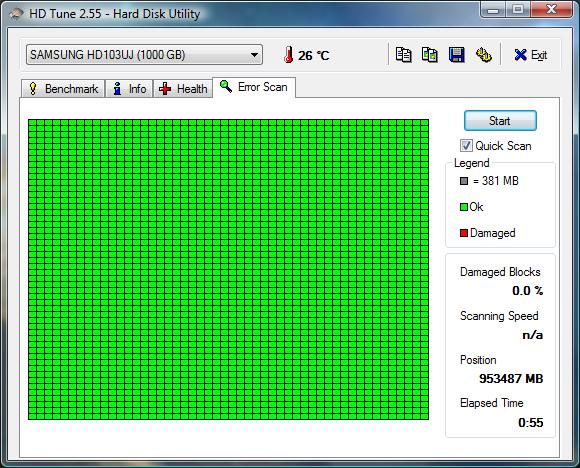The image size is (580, 468).
Task: Open the Info tab
Action: (x=129, y=89)
